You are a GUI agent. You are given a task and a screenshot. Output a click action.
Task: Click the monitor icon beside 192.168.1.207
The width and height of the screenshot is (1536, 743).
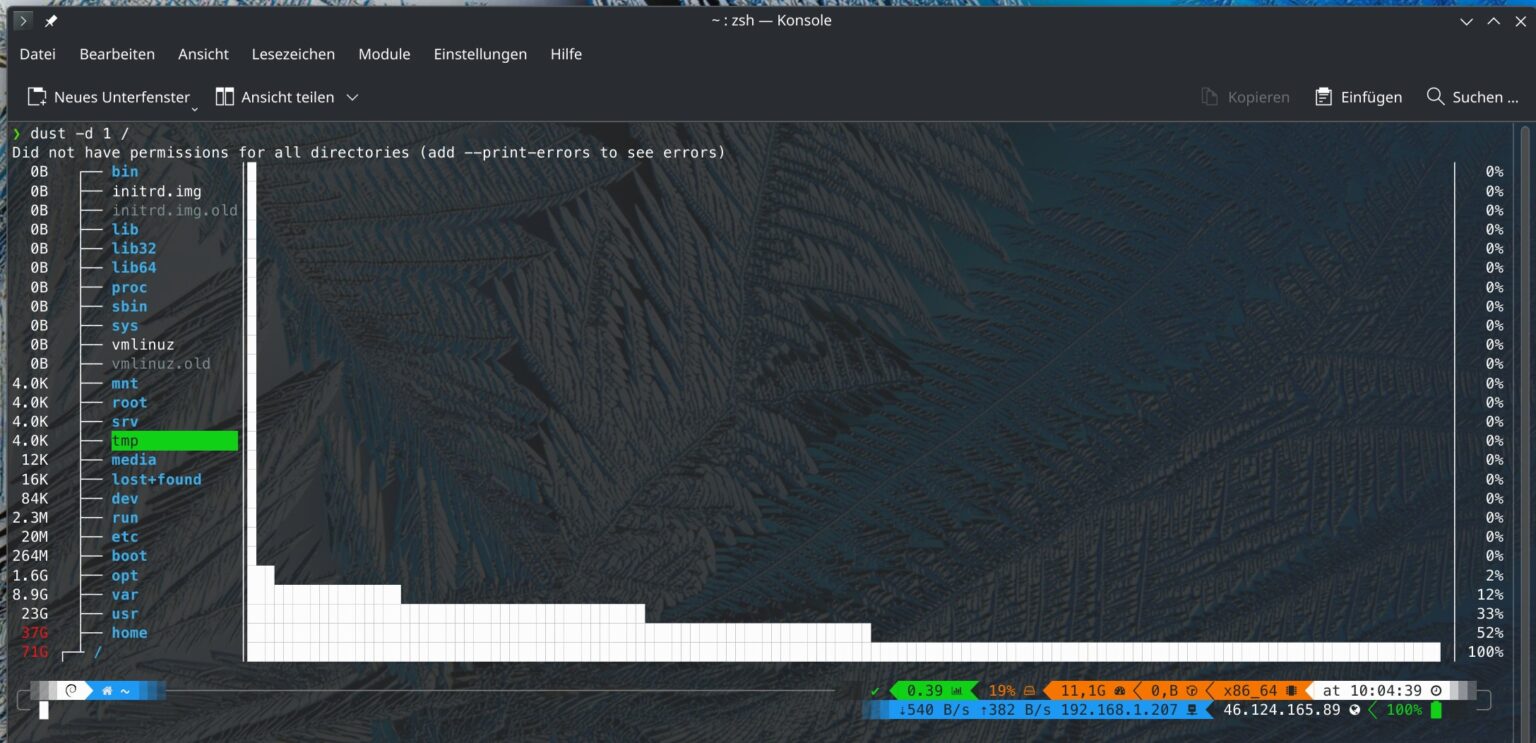tap(1192, 710)
